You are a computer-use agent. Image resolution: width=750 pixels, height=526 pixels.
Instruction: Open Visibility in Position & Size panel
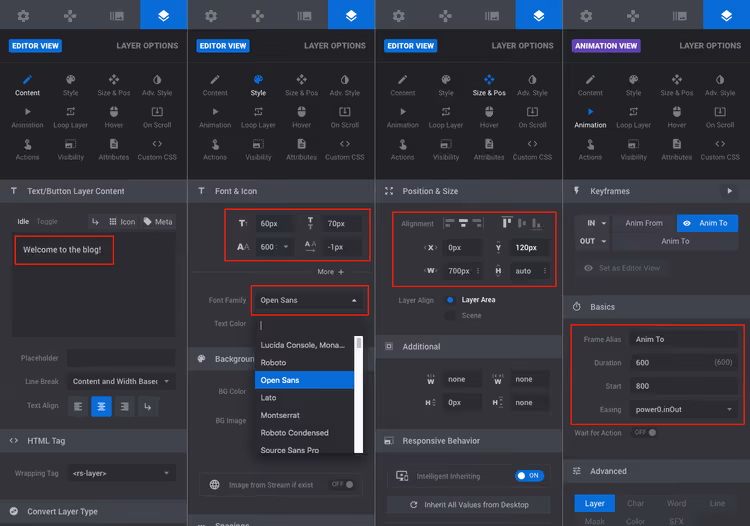(446, 150)
